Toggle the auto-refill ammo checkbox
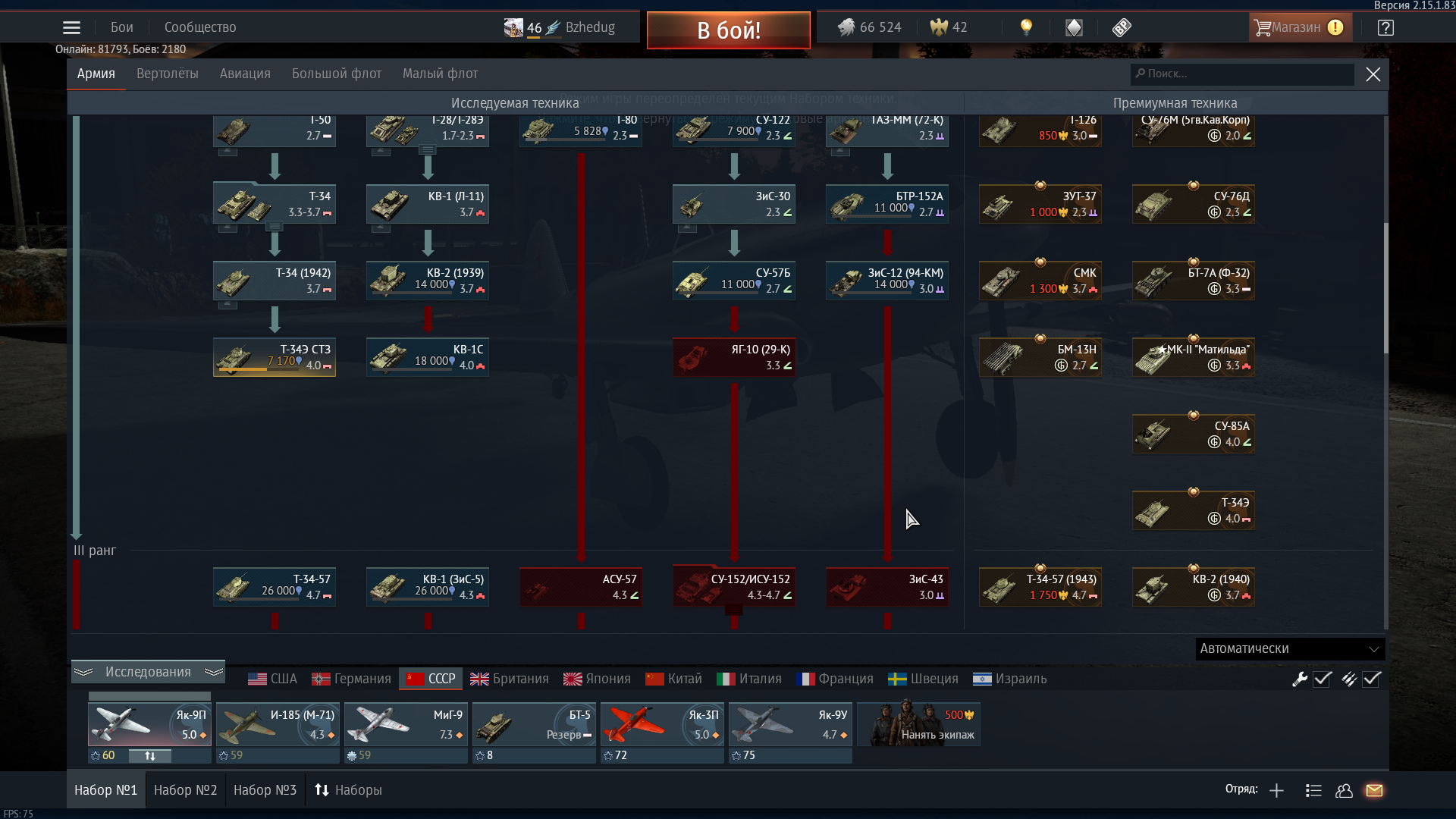The image size is (1456, 819). click(x=1371, y=679)
